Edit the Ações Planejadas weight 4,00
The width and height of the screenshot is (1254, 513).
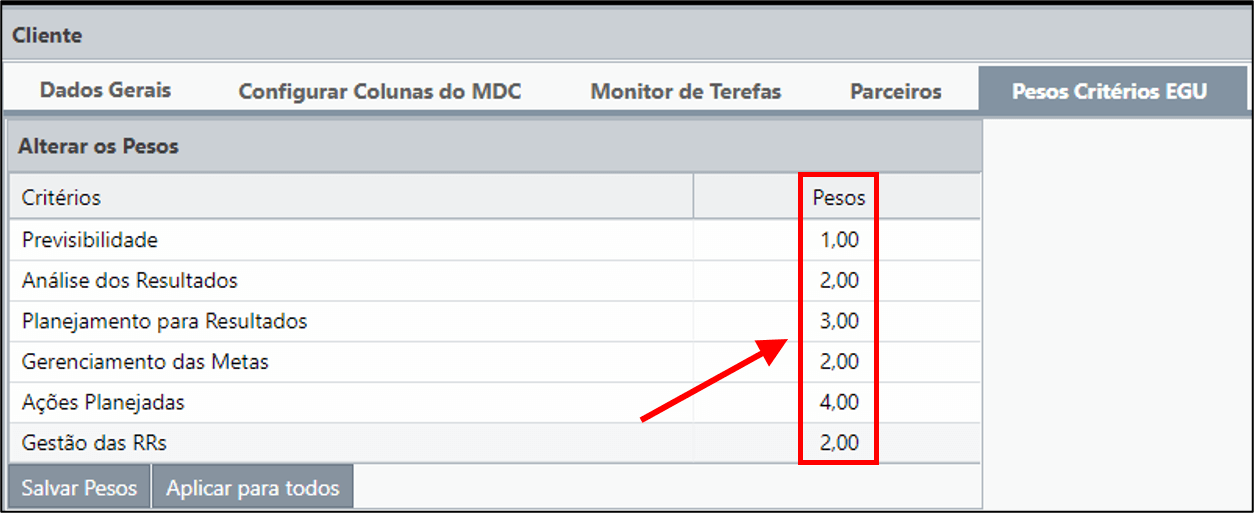tap(839, 402)
